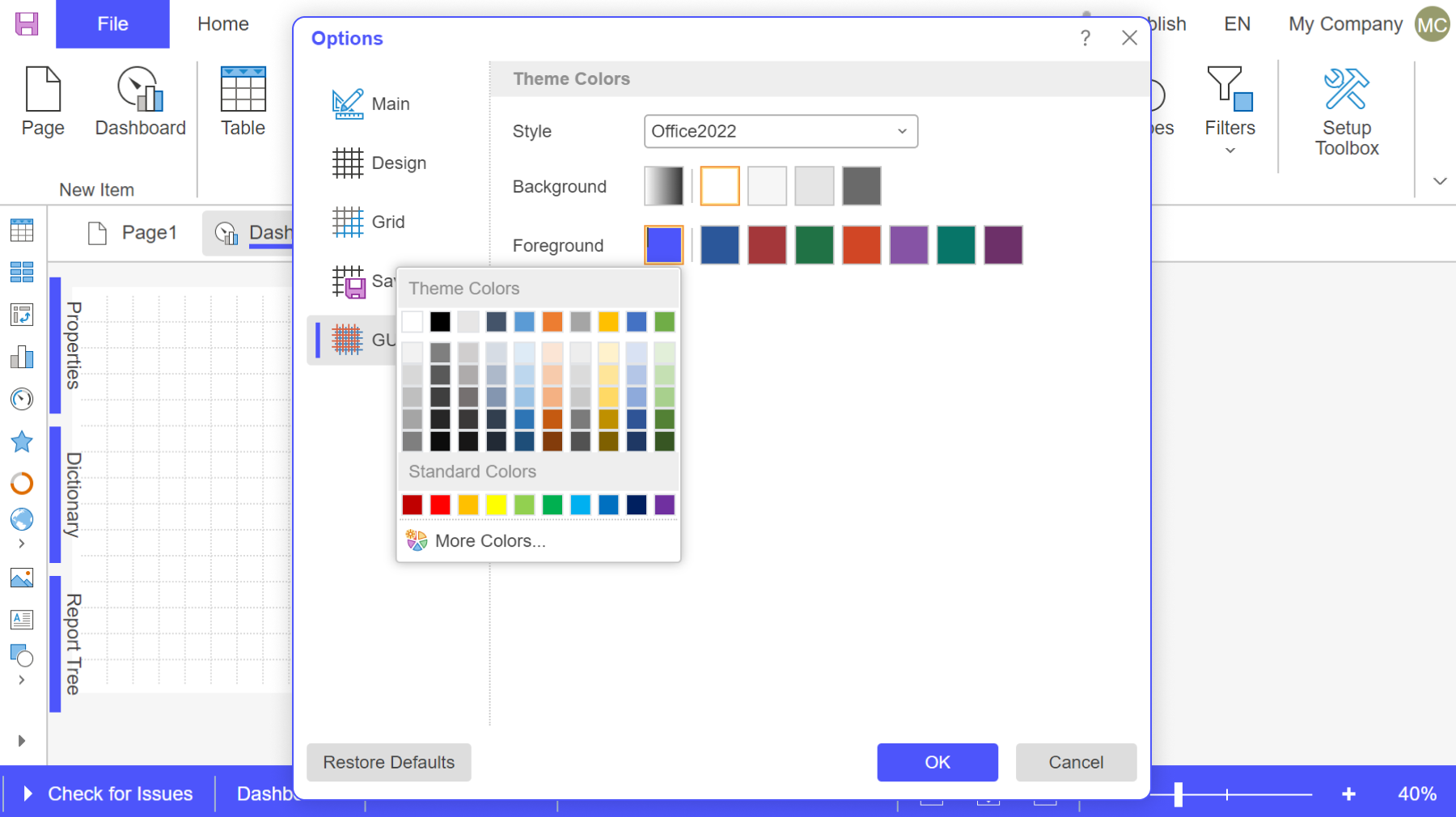Pick the yellow standard color swatch
Image resolution: width=1456 pixels, height=817 pixels.
click(496, 505)
